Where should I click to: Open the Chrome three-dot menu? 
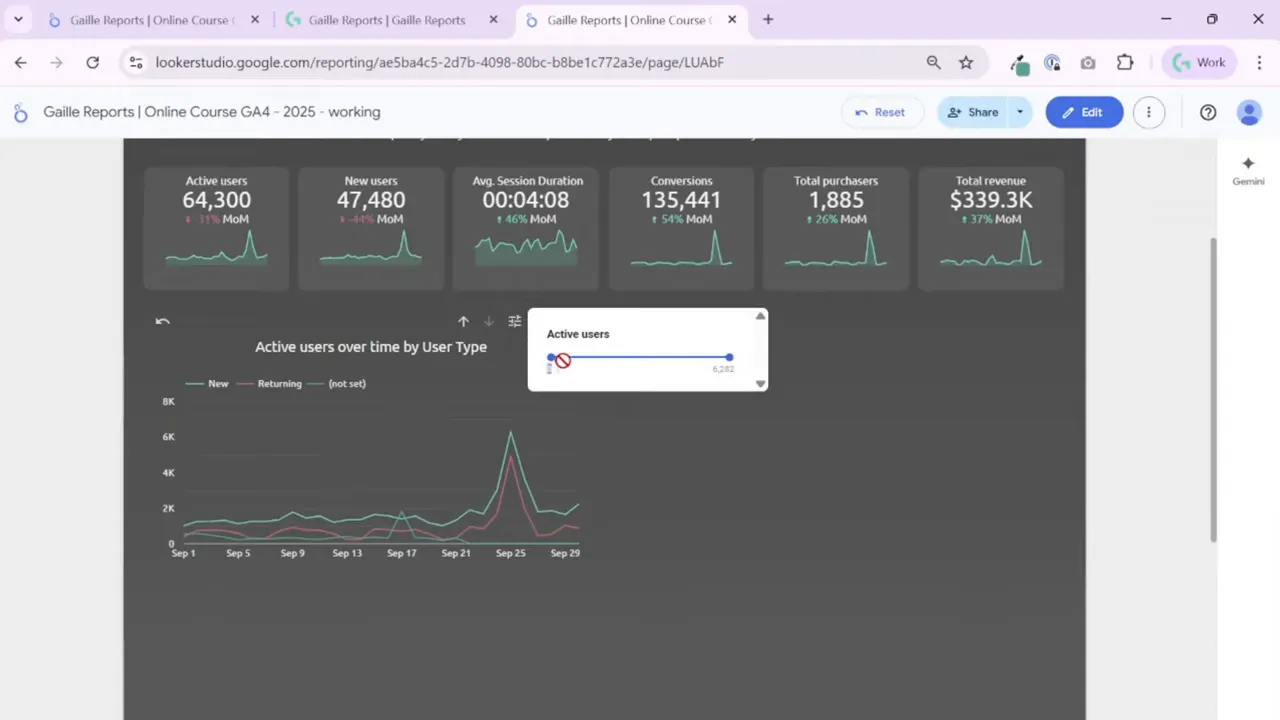(1259, 62)
